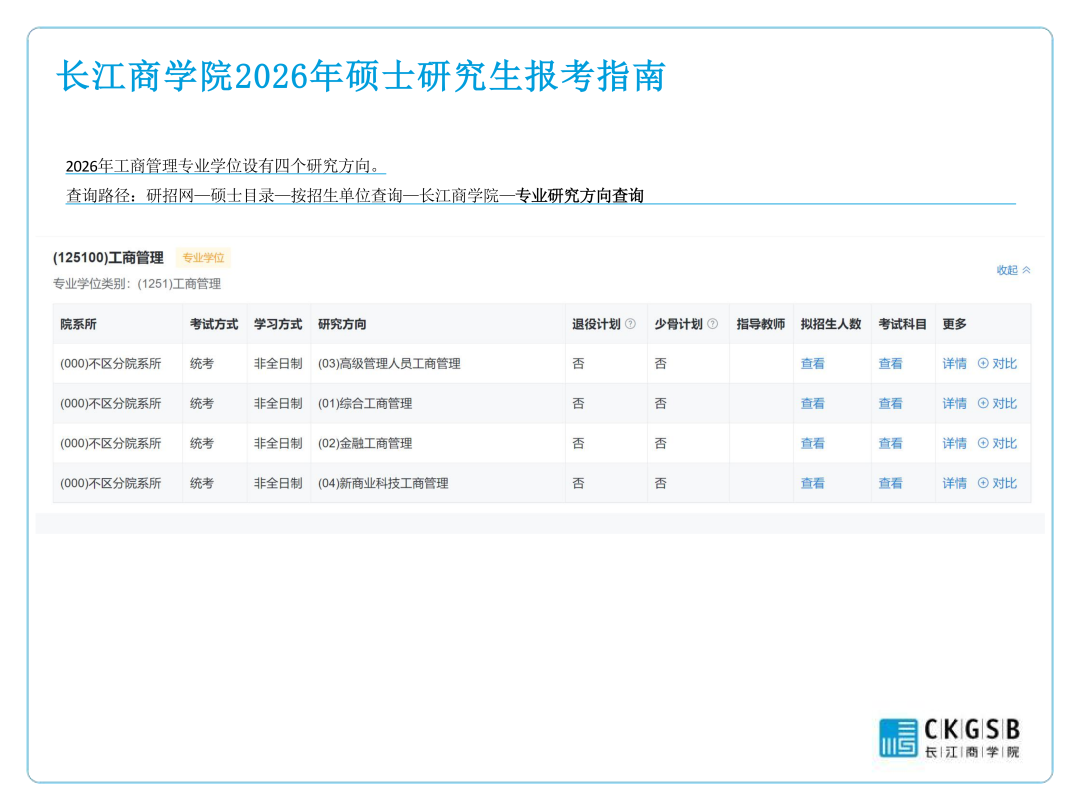
Task: Click the help icon beside 少骨计划
Action: [x=712, y=324]
